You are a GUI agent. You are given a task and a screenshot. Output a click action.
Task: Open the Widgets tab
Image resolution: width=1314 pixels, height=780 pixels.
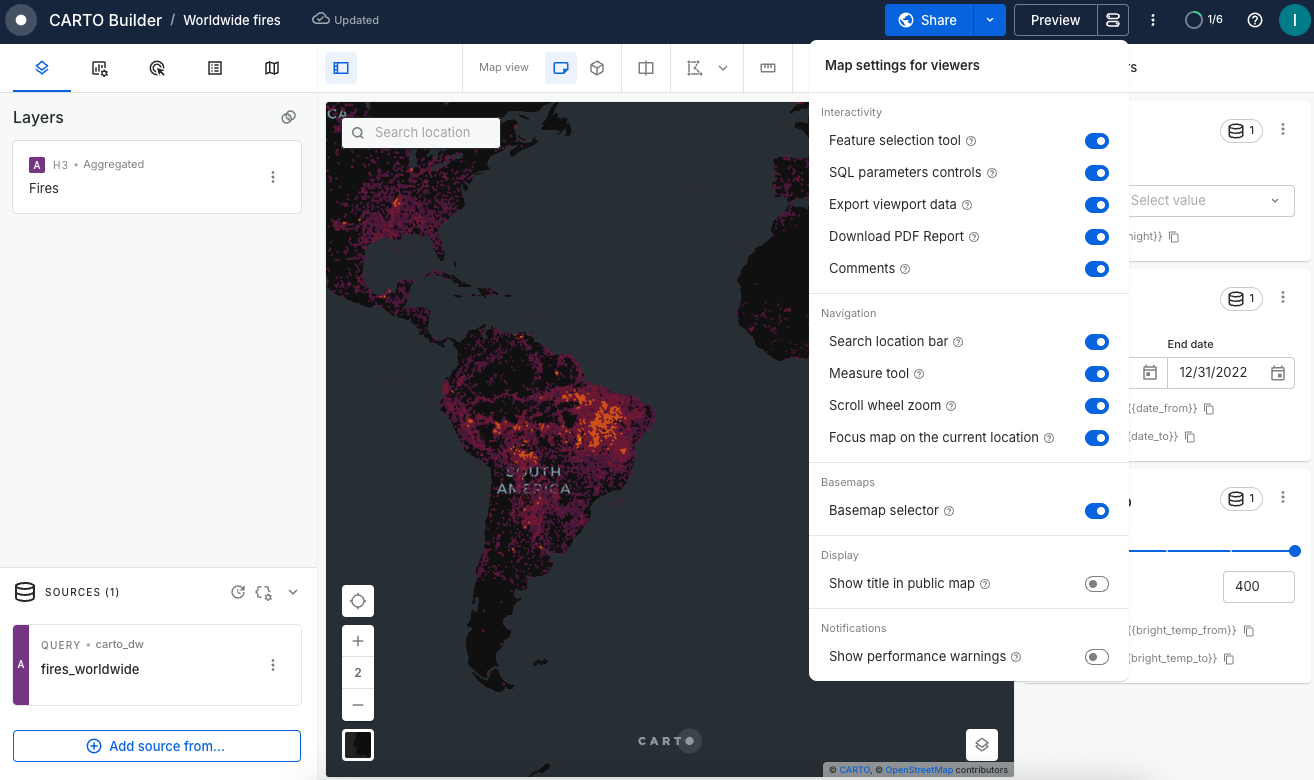pyautogui.click(x=99, y=68)
